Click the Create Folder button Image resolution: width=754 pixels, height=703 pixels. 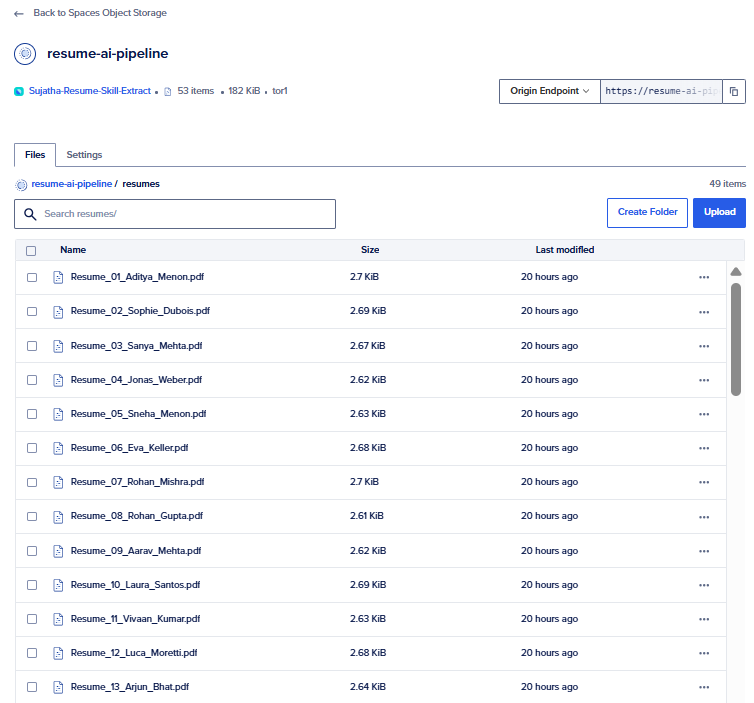[x=647, y=212]
